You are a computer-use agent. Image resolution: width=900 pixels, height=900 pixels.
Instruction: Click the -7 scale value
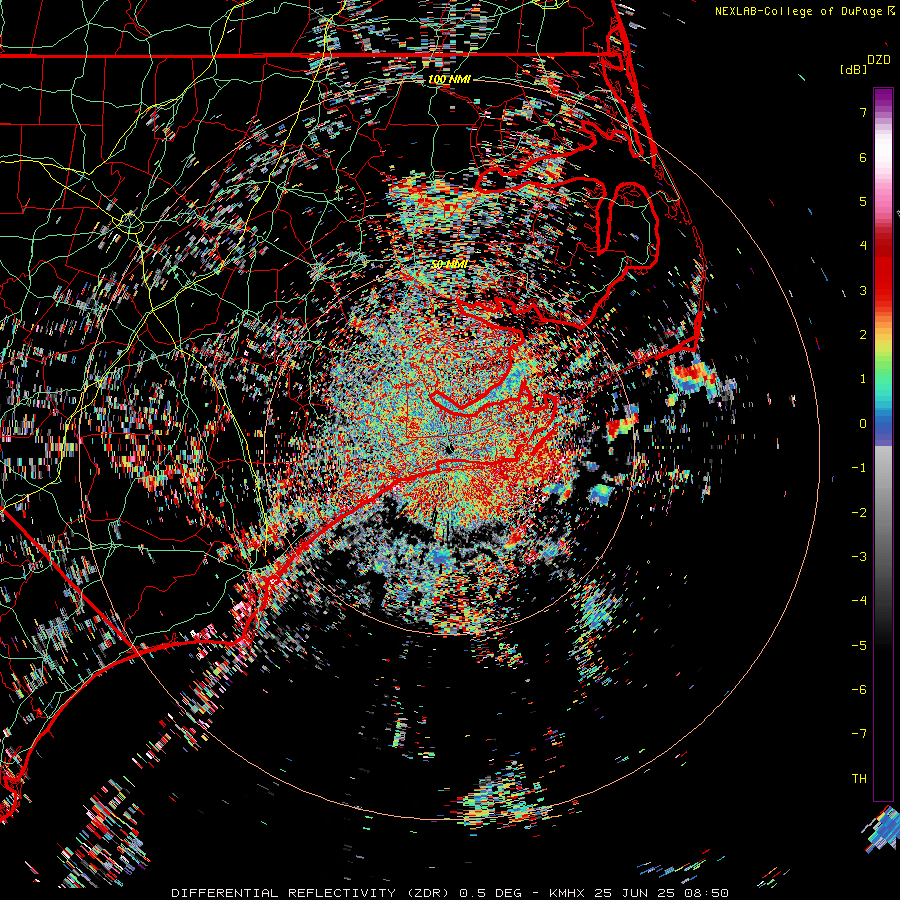click(859, 734)
